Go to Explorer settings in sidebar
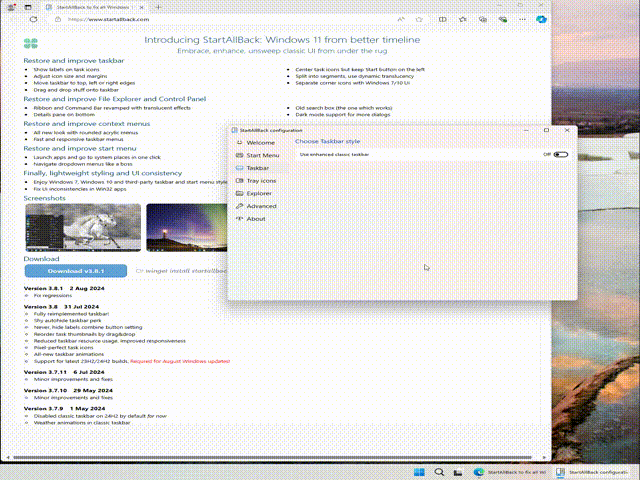Screen dimensions: 640x480 (x=253, y=193)
